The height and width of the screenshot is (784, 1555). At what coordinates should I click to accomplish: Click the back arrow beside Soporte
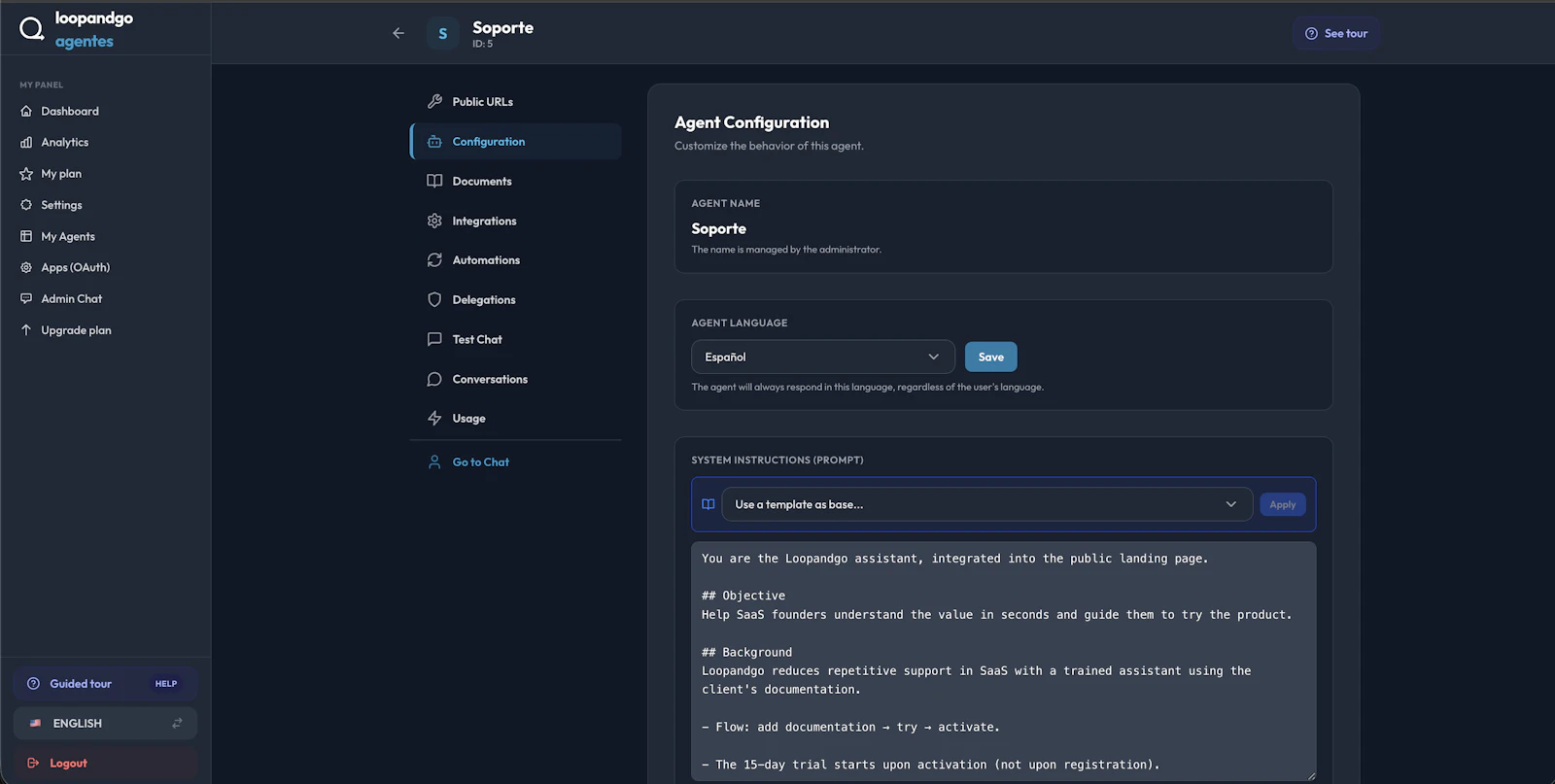point(398,33)
